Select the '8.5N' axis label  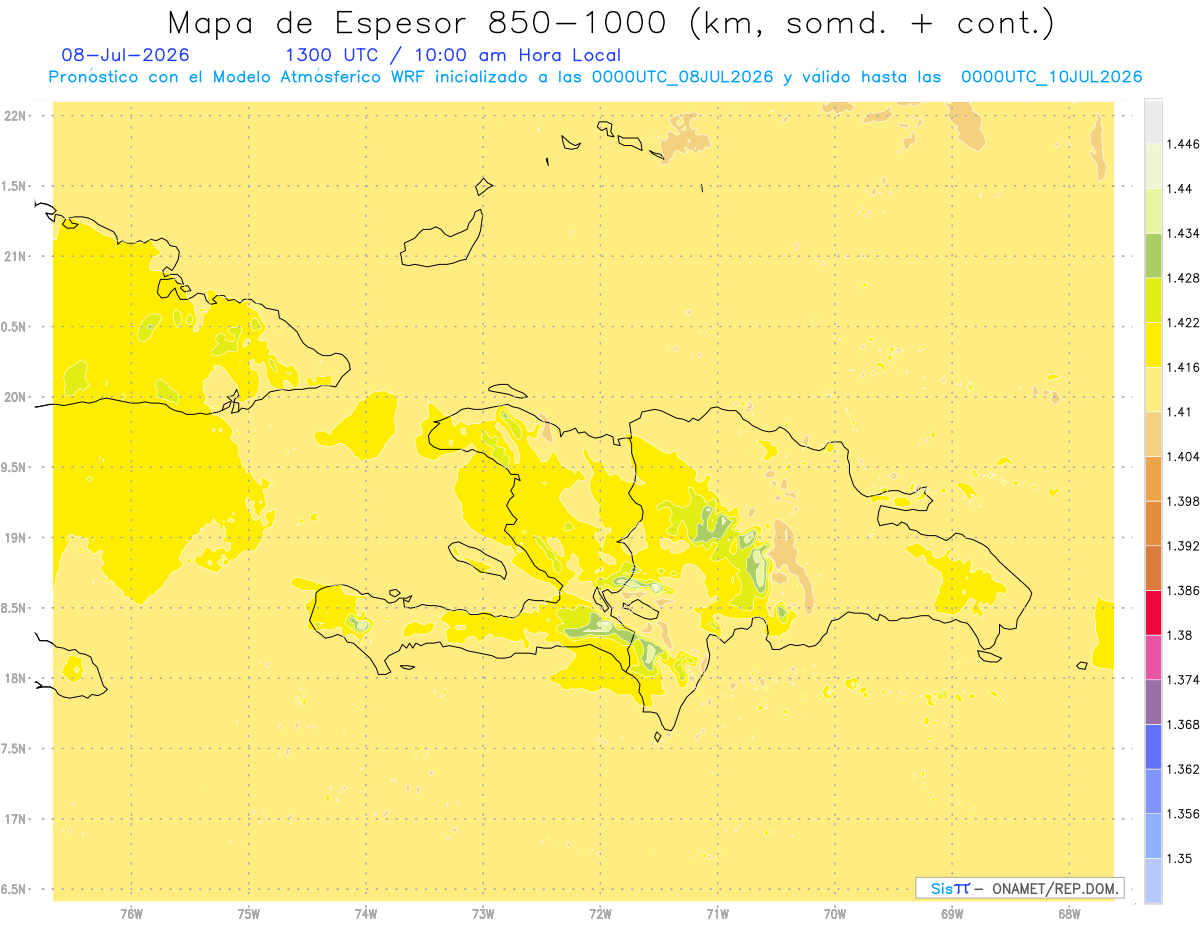15,608
